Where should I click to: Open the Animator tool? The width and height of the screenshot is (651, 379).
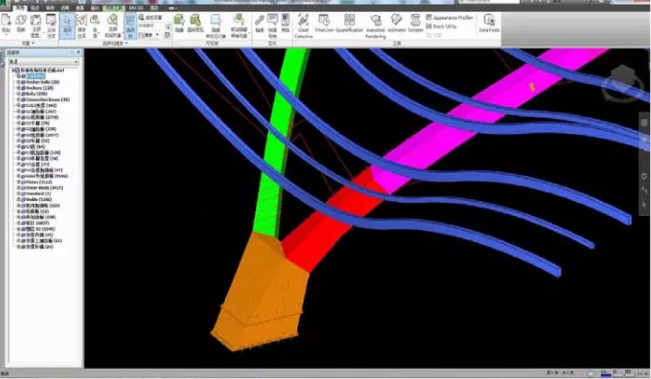396,23
